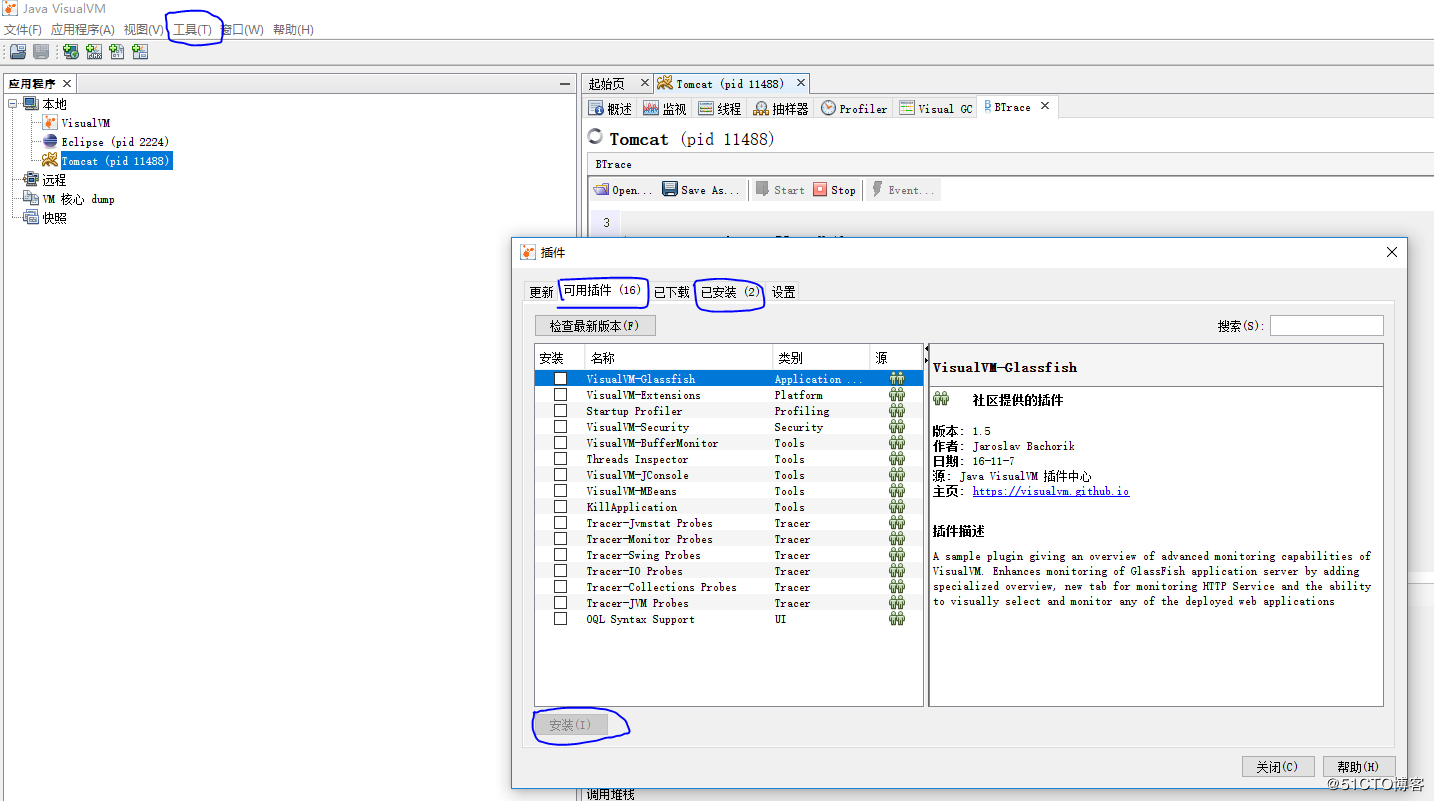This screenshot has height=801, width=1434.
Task: Sort plugins by 源 column header
Action: pos(896,357)
